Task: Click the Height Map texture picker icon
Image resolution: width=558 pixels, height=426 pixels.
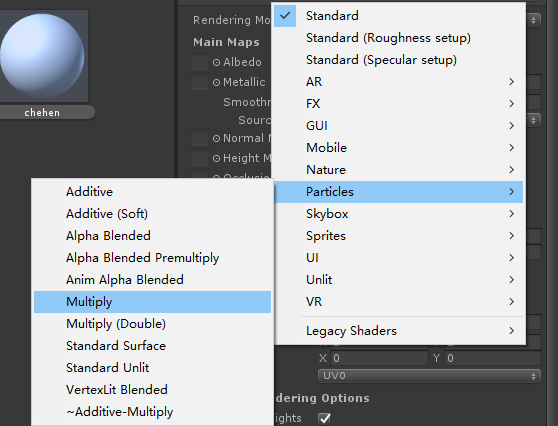Action: [216, 158]
